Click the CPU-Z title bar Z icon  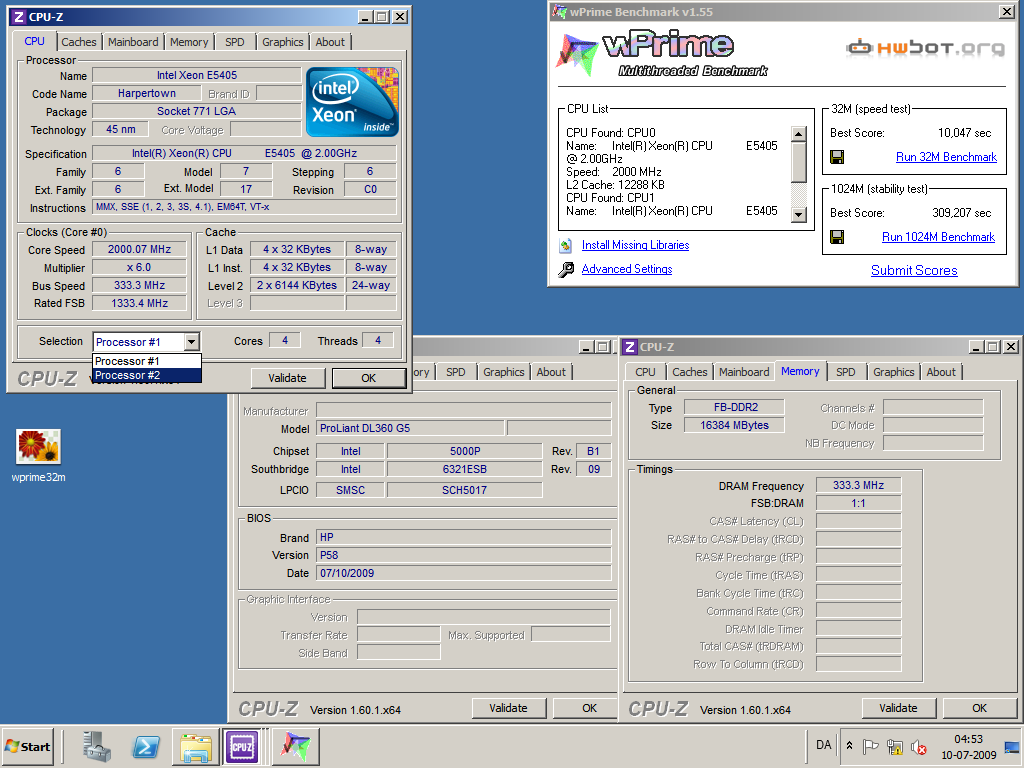coord(19,17)
